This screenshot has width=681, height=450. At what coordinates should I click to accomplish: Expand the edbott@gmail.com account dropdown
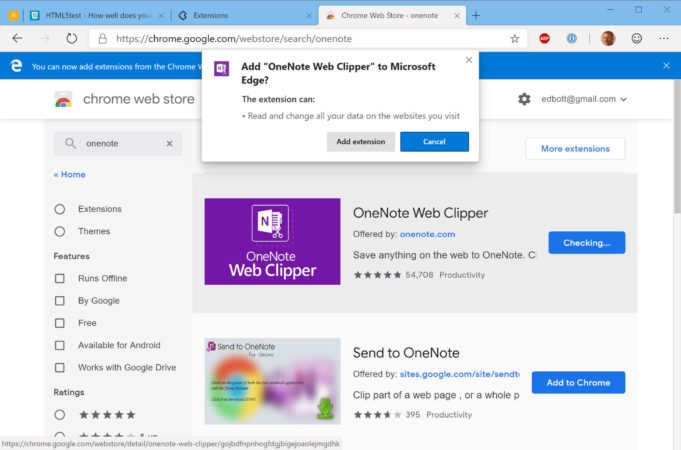coord(584,99)
